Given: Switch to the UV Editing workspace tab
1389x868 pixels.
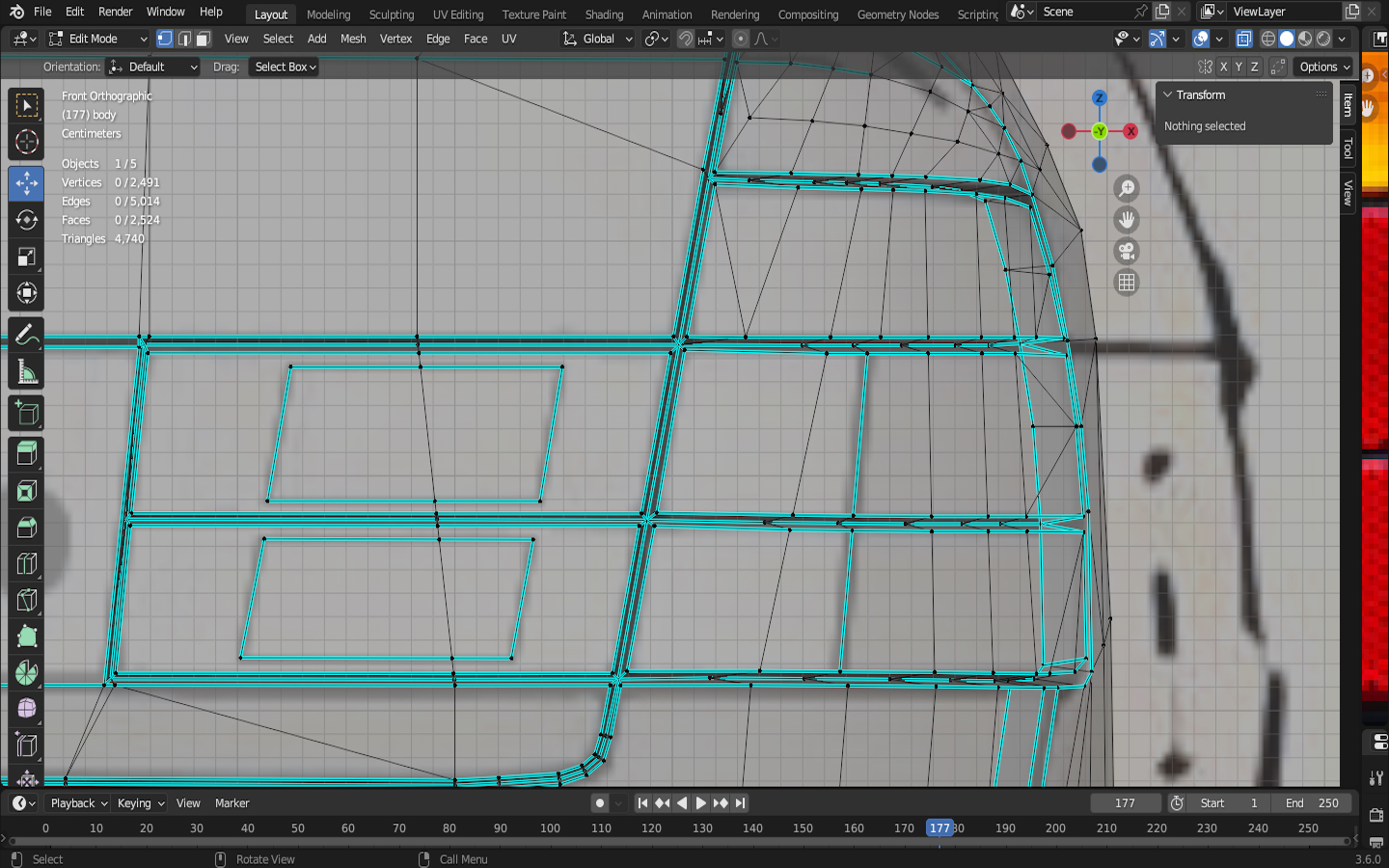Looking at the screenshot, I should [x=458, y=14].
